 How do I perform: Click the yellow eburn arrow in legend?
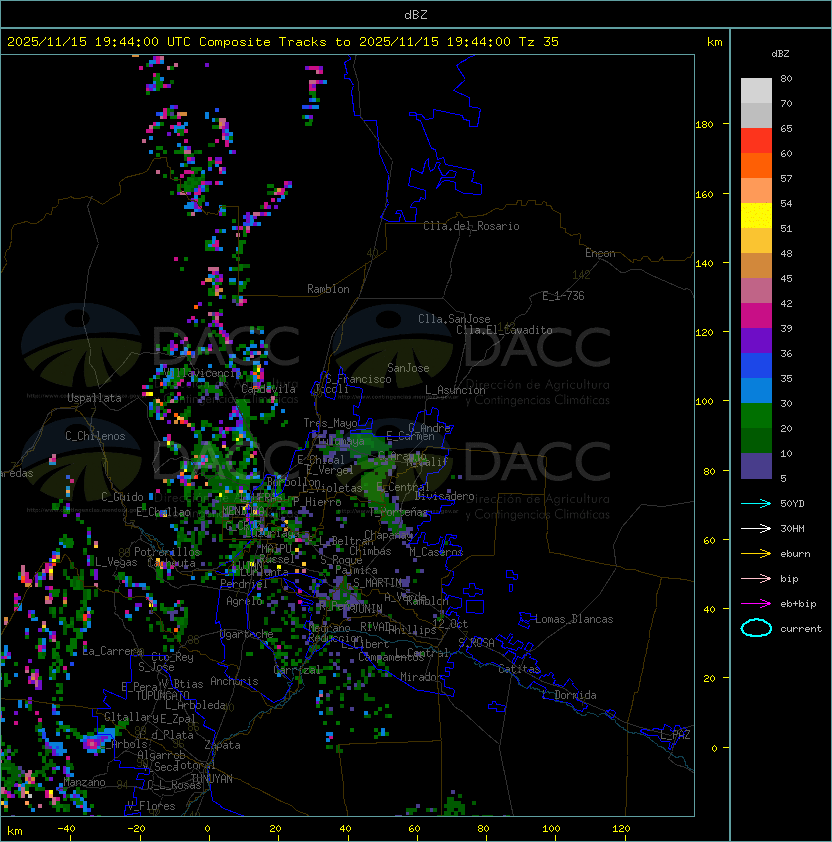(756, 554)
